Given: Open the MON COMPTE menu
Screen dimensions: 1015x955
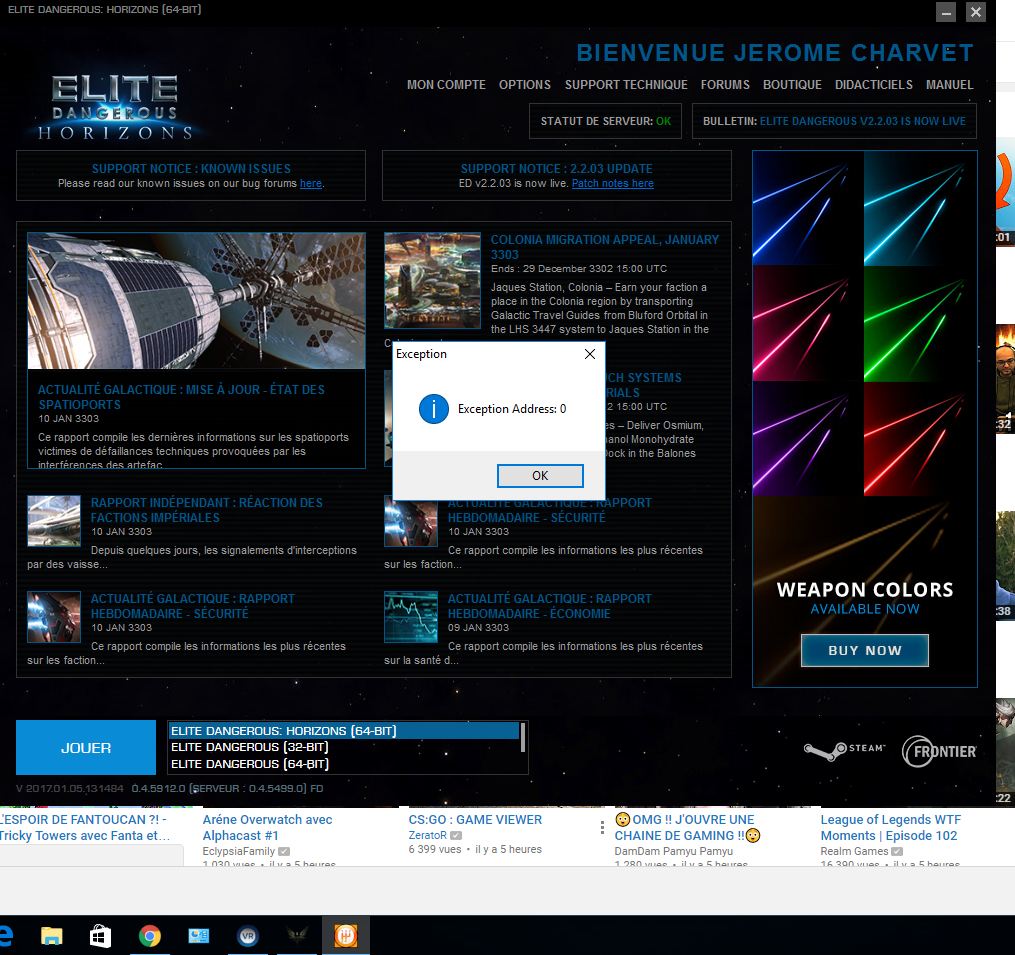Looking at the screenshot, I should (x=446, y=85).
